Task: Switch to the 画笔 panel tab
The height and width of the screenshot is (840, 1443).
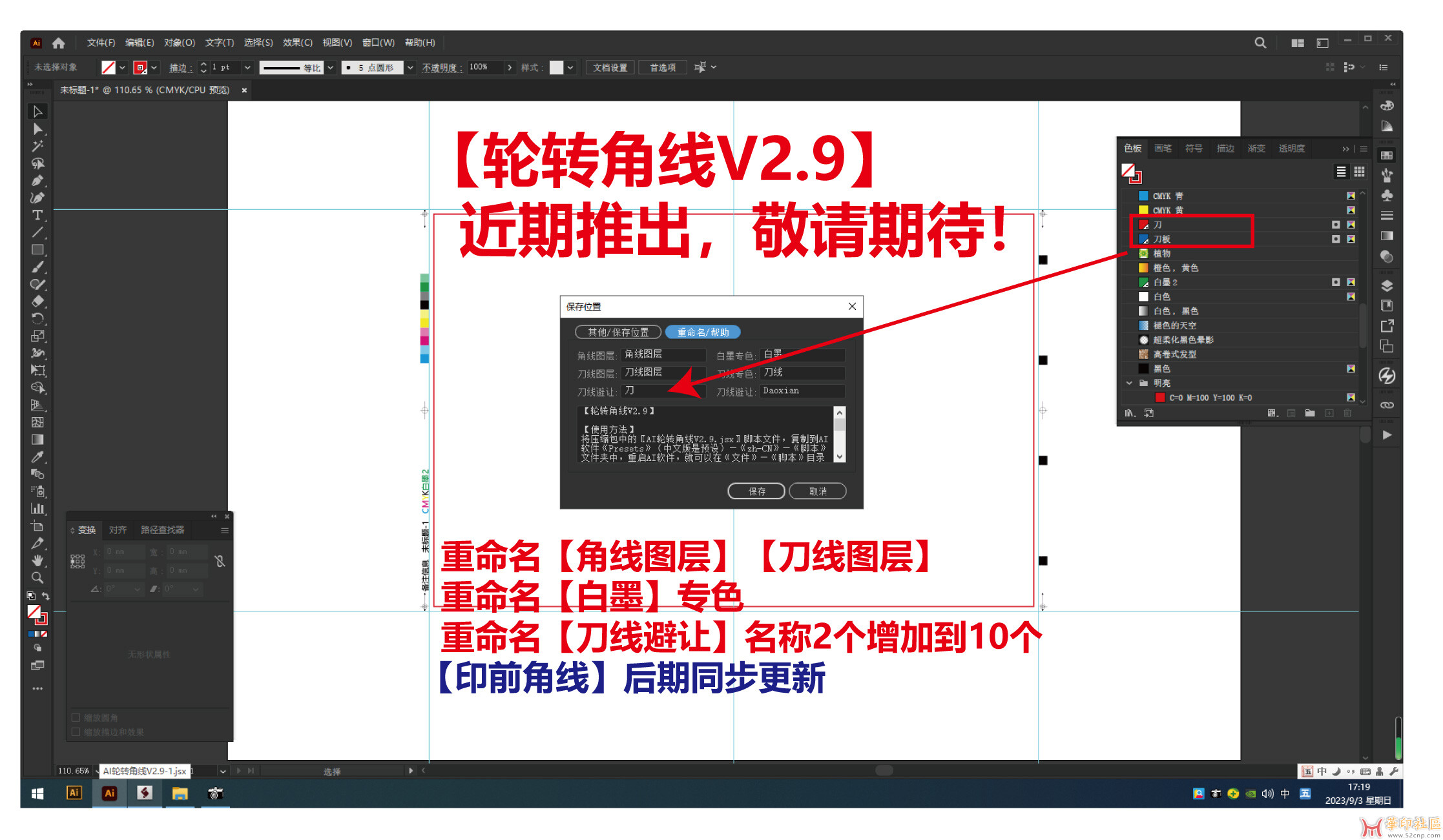Action: click(x=1163, y=149)
